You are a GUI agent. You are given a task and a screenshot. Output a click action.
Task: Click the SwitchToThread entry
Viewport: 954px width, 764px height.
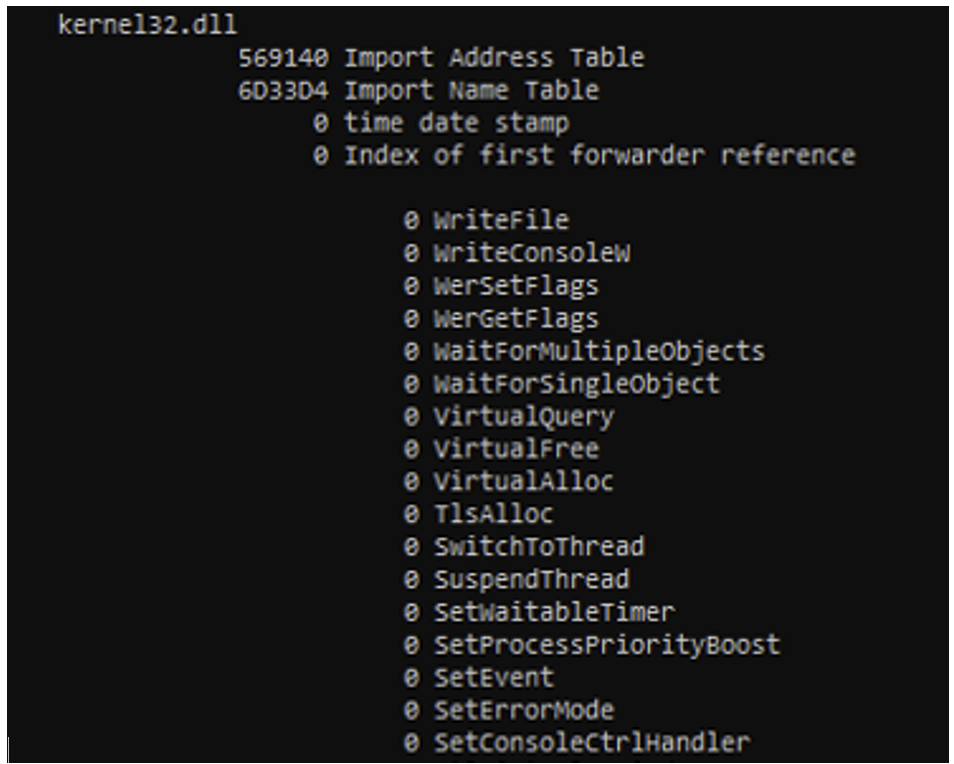pyautogui.click(x=538, y=547)
